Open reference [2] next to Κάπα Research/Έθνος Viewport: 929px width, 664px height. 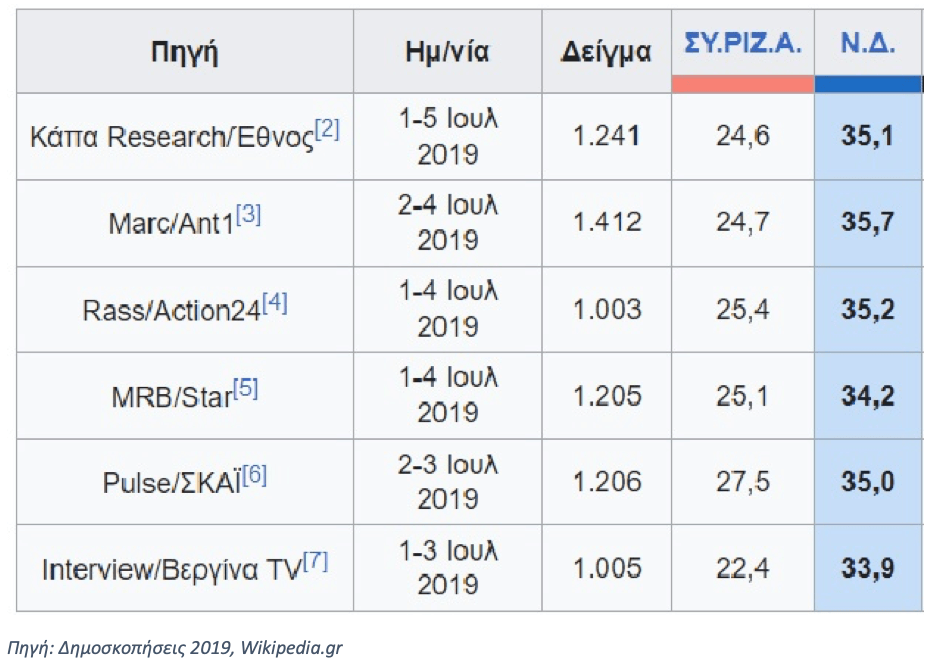coord(327,129)
